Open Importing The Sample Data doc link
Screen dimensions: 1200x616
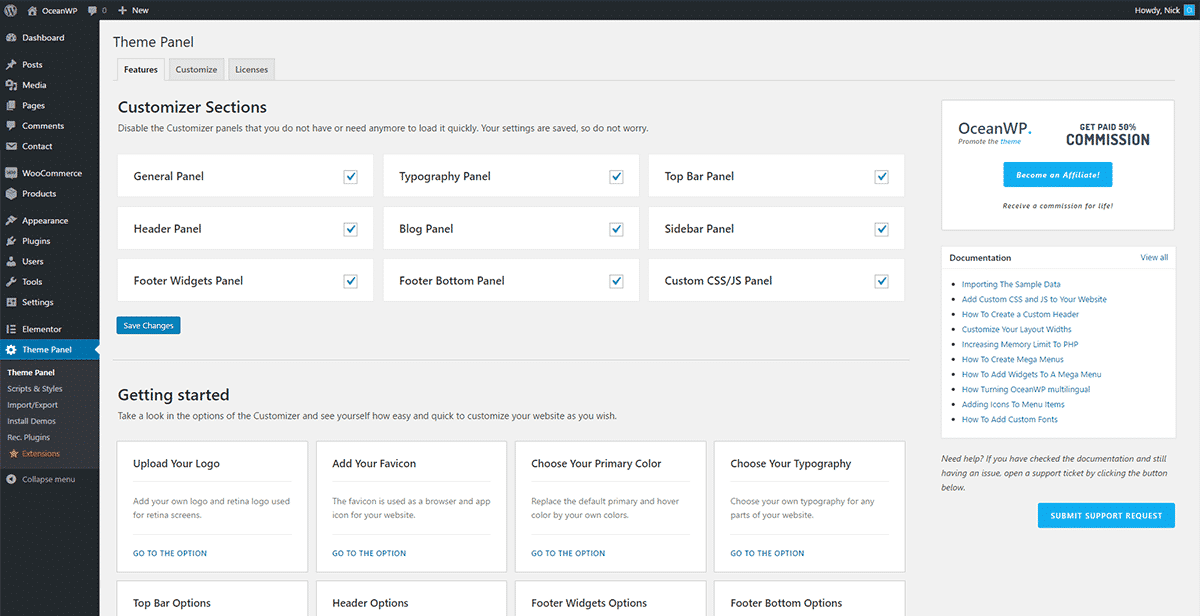click(x=1011, y=285)
